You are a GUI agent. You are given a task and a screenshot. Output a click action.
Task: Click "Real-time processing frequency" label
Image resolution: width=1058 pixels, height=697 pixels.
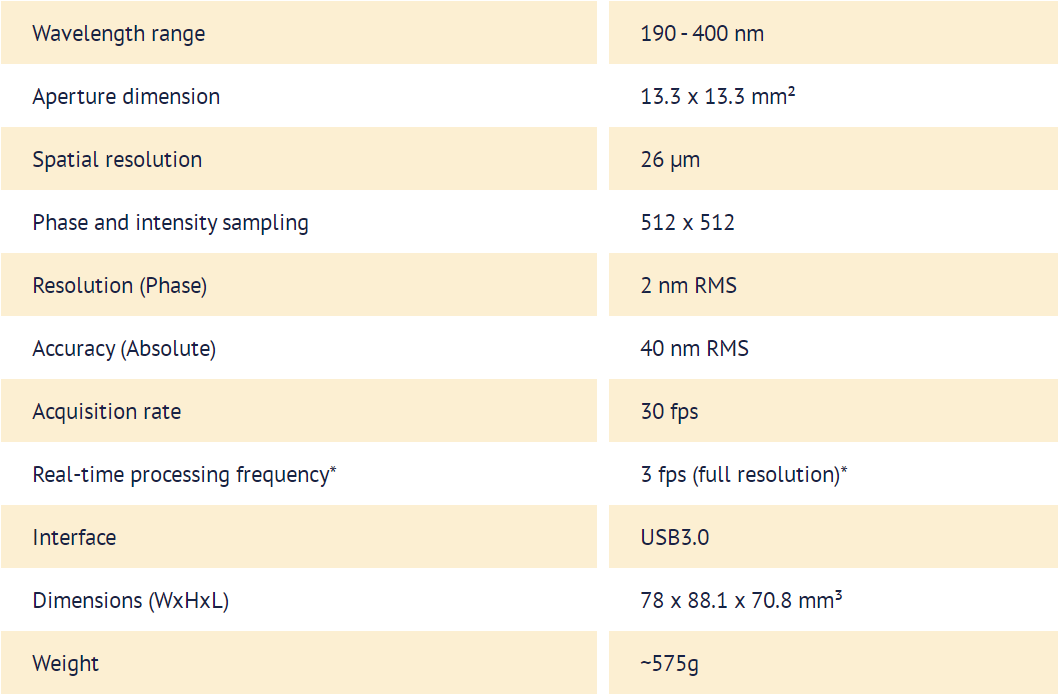pyautogui.click(x=181, y=474)
